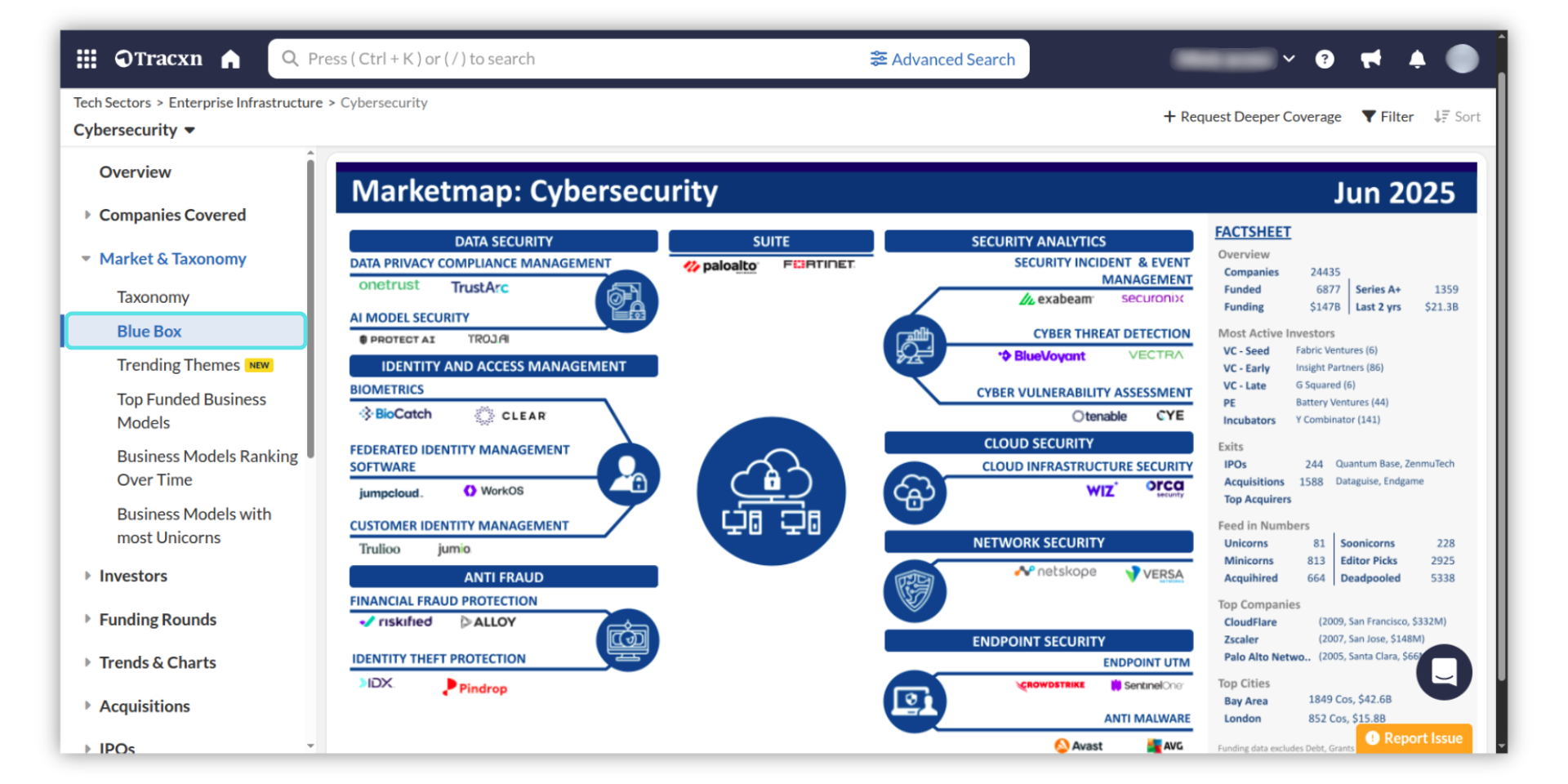This screenshot has height=784, width=1568.
Task: Expand the Investors section
Action: [87, 576]
